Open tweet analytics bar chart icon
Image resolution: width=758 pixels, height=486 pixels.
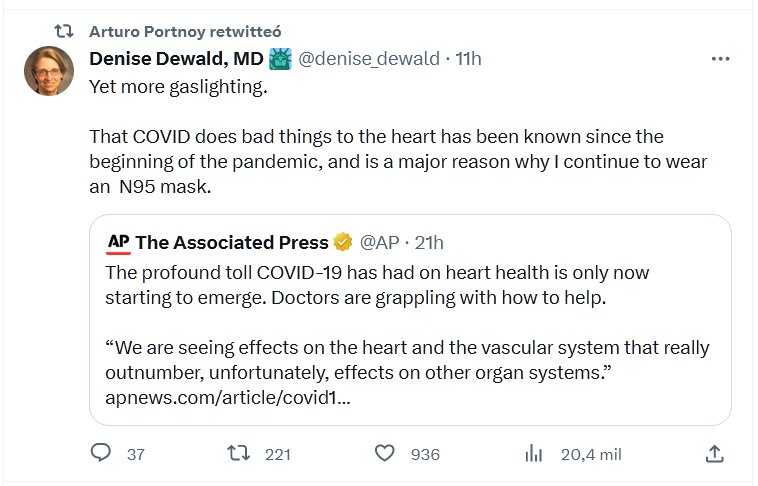pyautogui.click(x=533, y=454)
